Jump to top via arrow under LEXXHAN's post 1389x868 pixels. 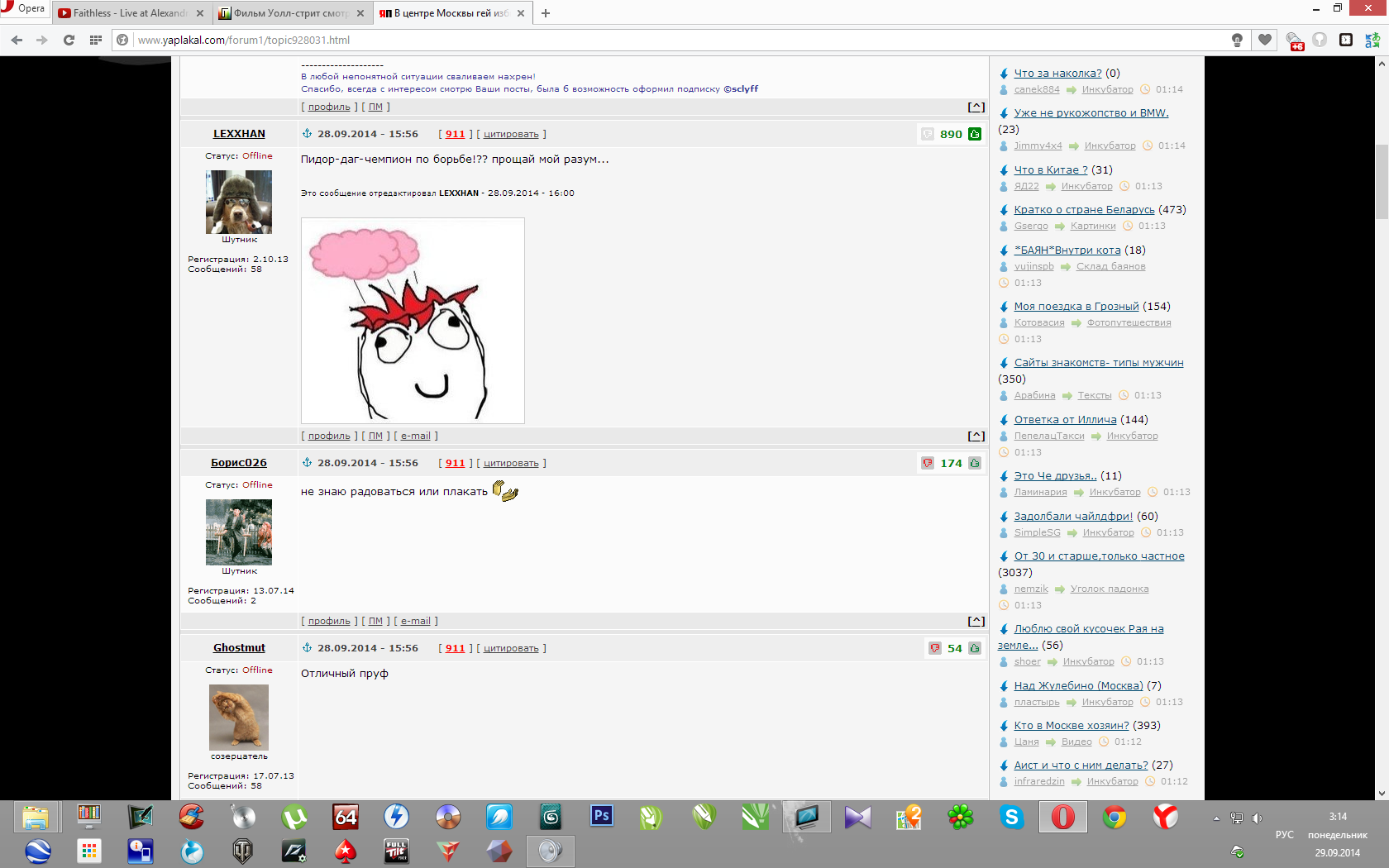pyautogui.click(x=976, y=436)
